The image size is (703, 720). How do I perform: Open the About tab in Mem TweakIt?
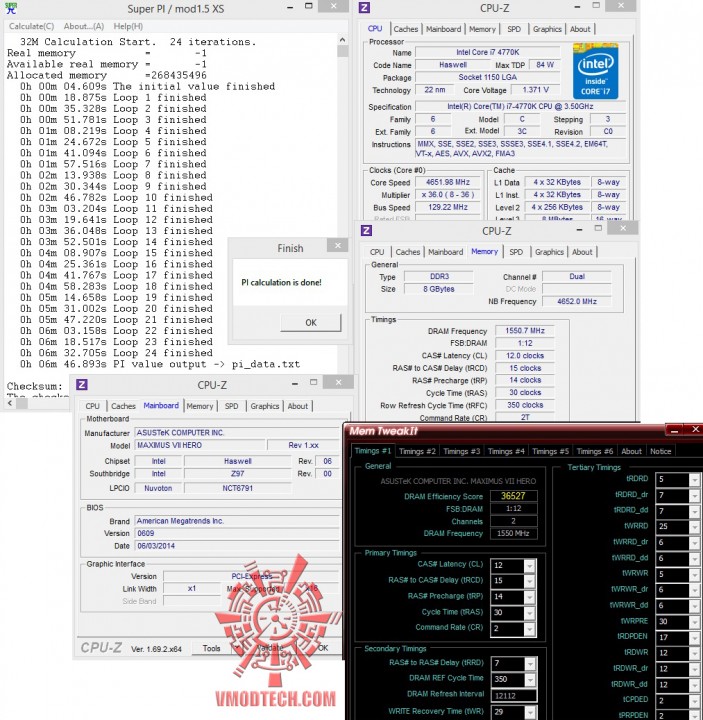[x=631, y=451]
